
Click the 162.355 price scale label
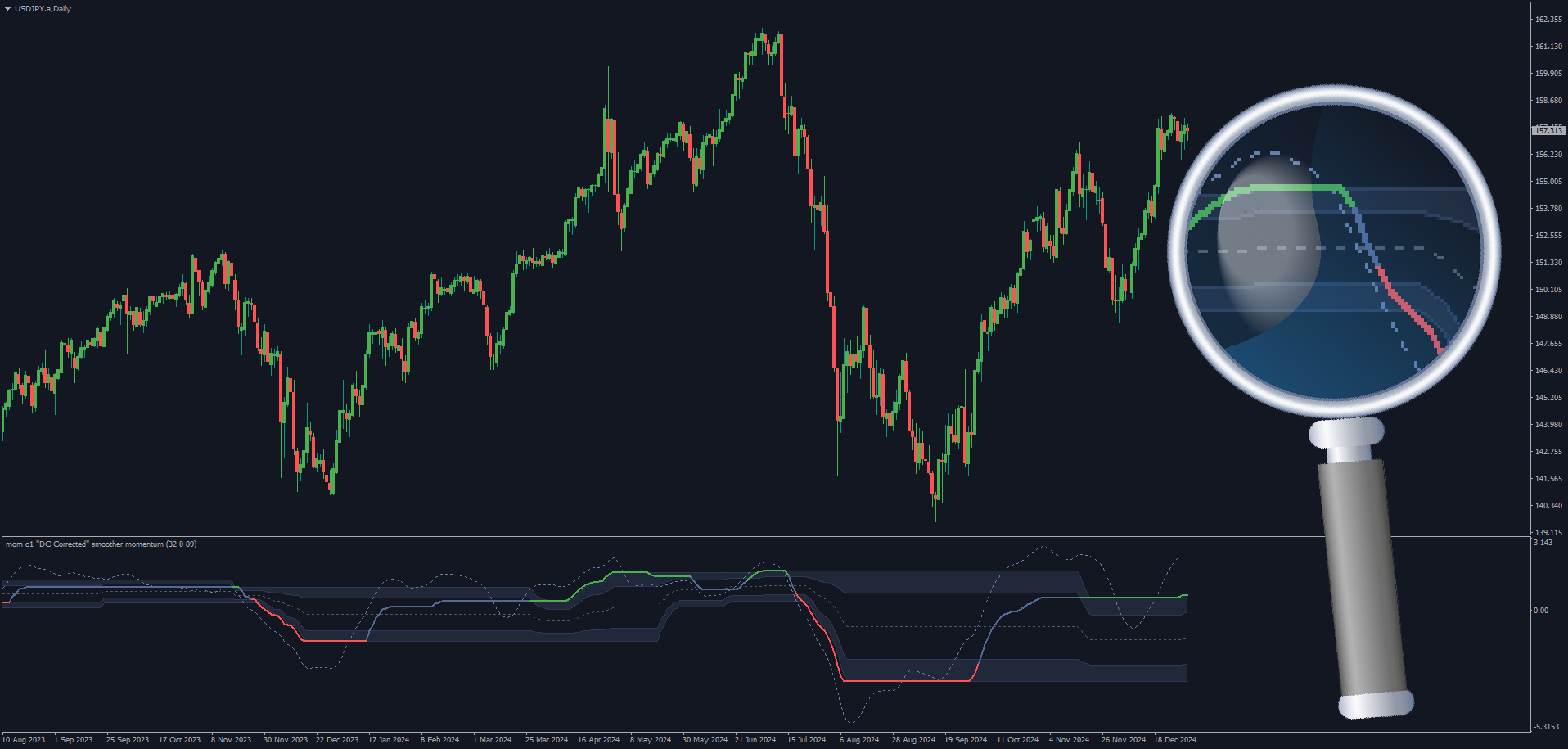click(1548, 20)
